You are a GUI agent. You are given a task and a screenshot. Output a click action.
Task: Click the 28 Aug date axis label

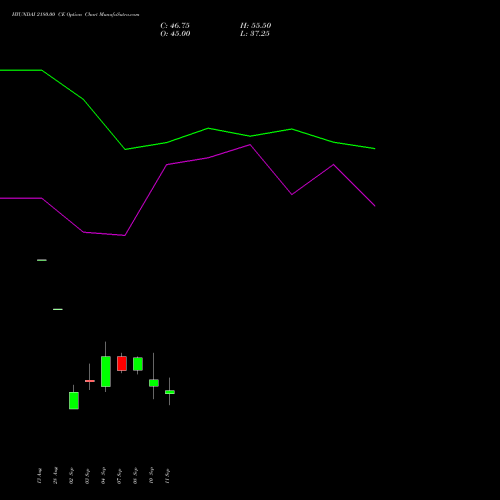55,475
